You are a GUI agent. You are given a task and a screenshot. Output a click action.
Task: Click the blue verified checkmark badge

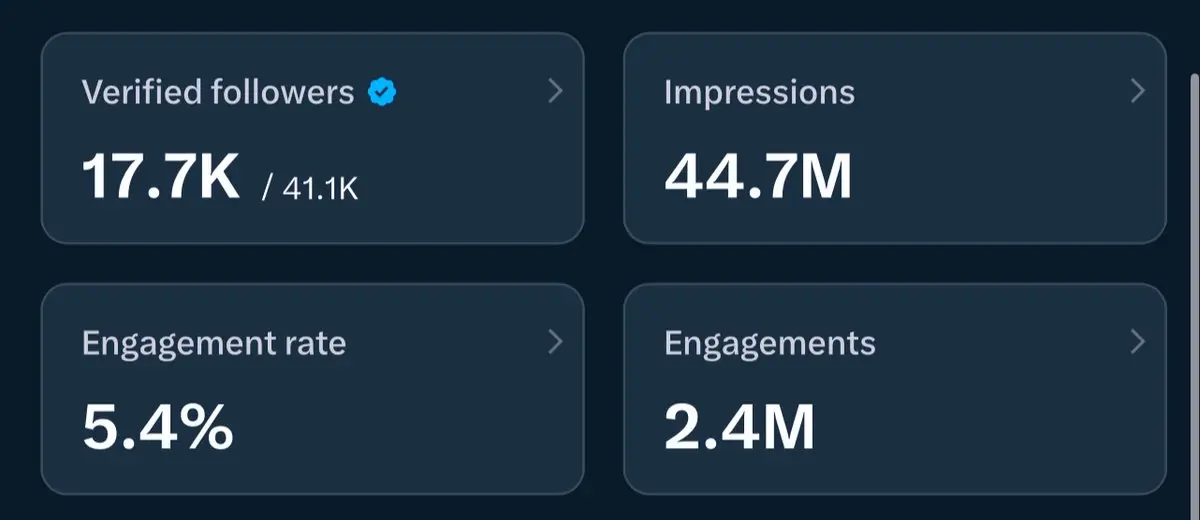(382, 93)
